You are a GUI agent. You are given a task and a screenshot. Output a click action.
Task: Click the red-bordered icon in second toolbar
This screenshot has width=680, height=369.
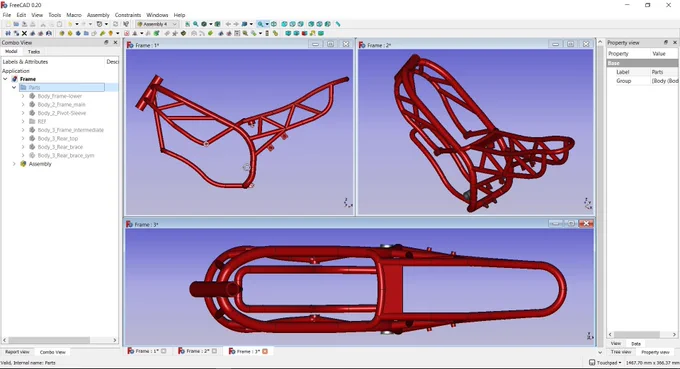pyautogui.click(x=127, y=33)
